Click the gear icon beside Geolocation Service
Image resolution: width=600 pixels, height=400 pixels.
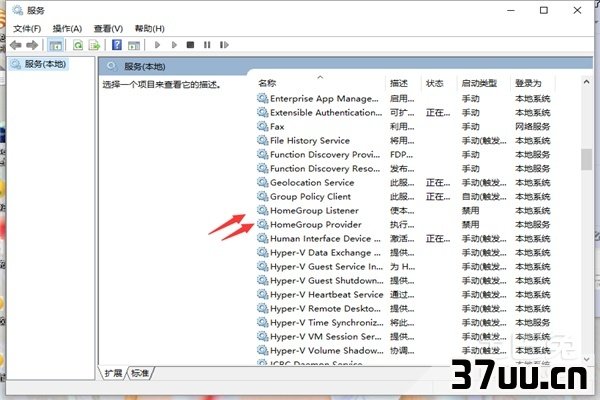pyautogui.click(x=262, y=182)
